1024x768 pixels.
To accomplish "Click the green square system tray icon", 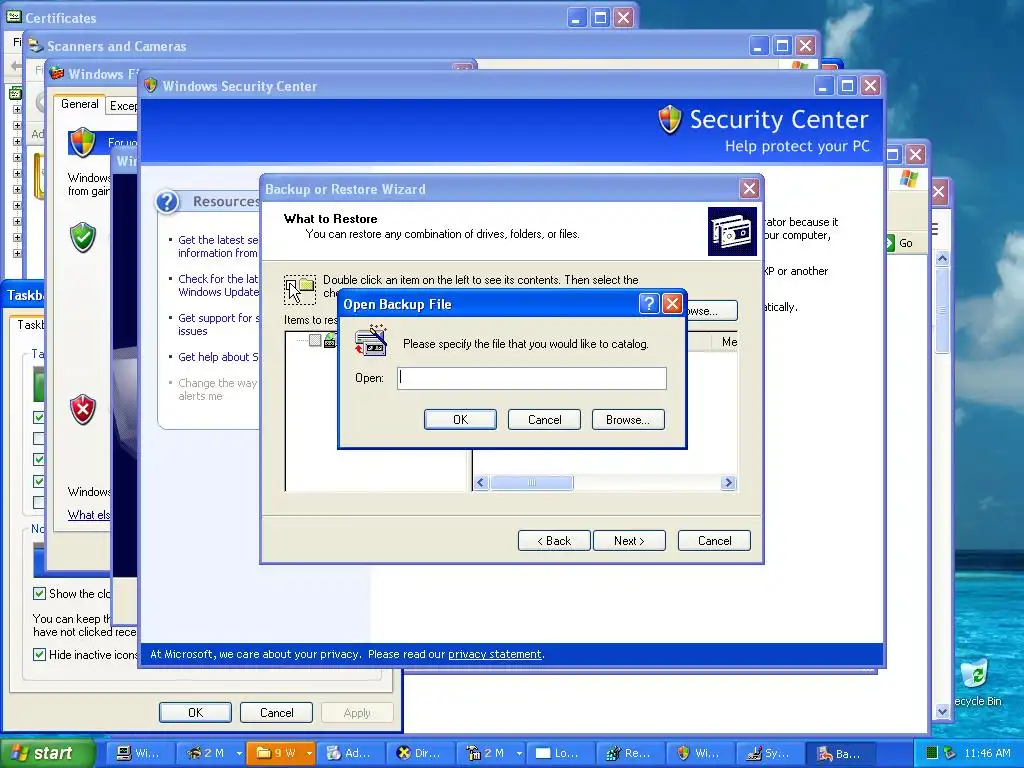I will (x=932, y=753).
